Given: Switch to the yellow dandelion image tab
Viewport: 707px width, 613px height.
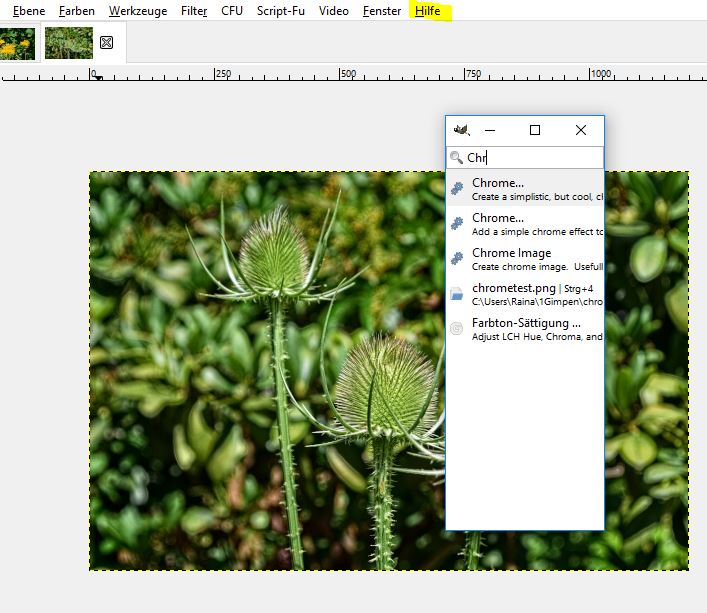Looking at the screenshot, I should coord(17,43).
